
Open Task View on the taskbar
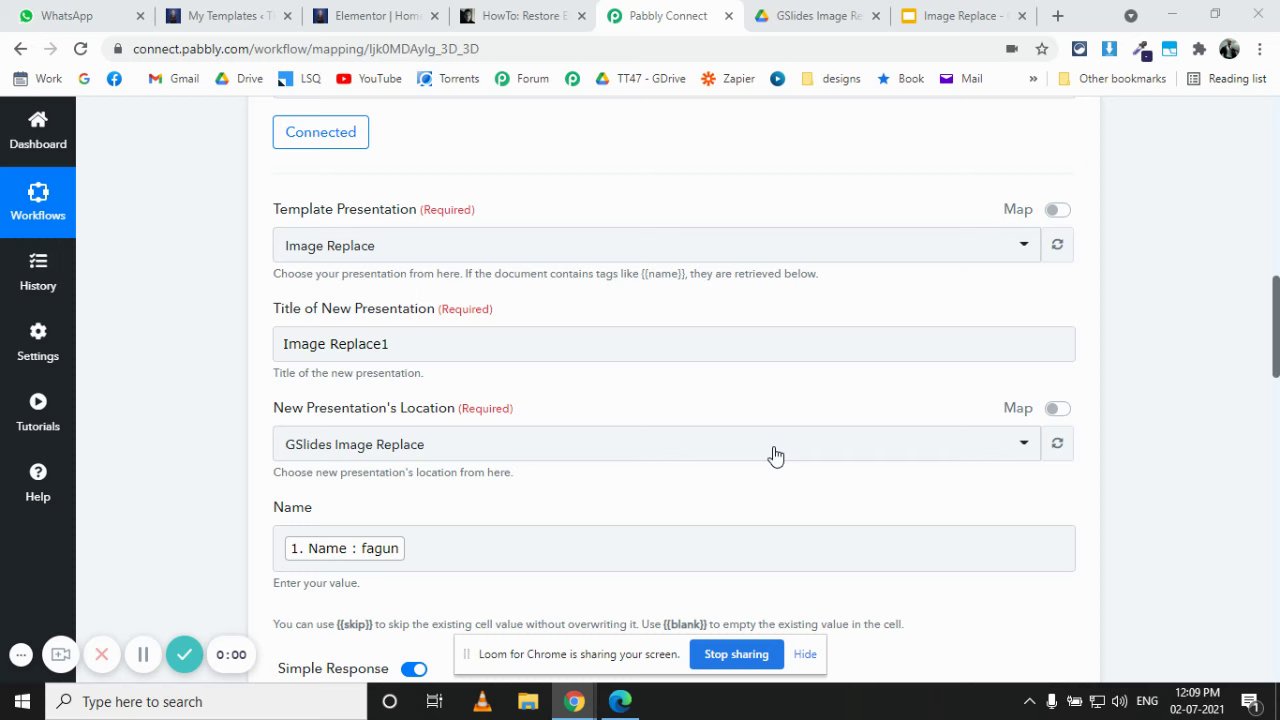434,701
